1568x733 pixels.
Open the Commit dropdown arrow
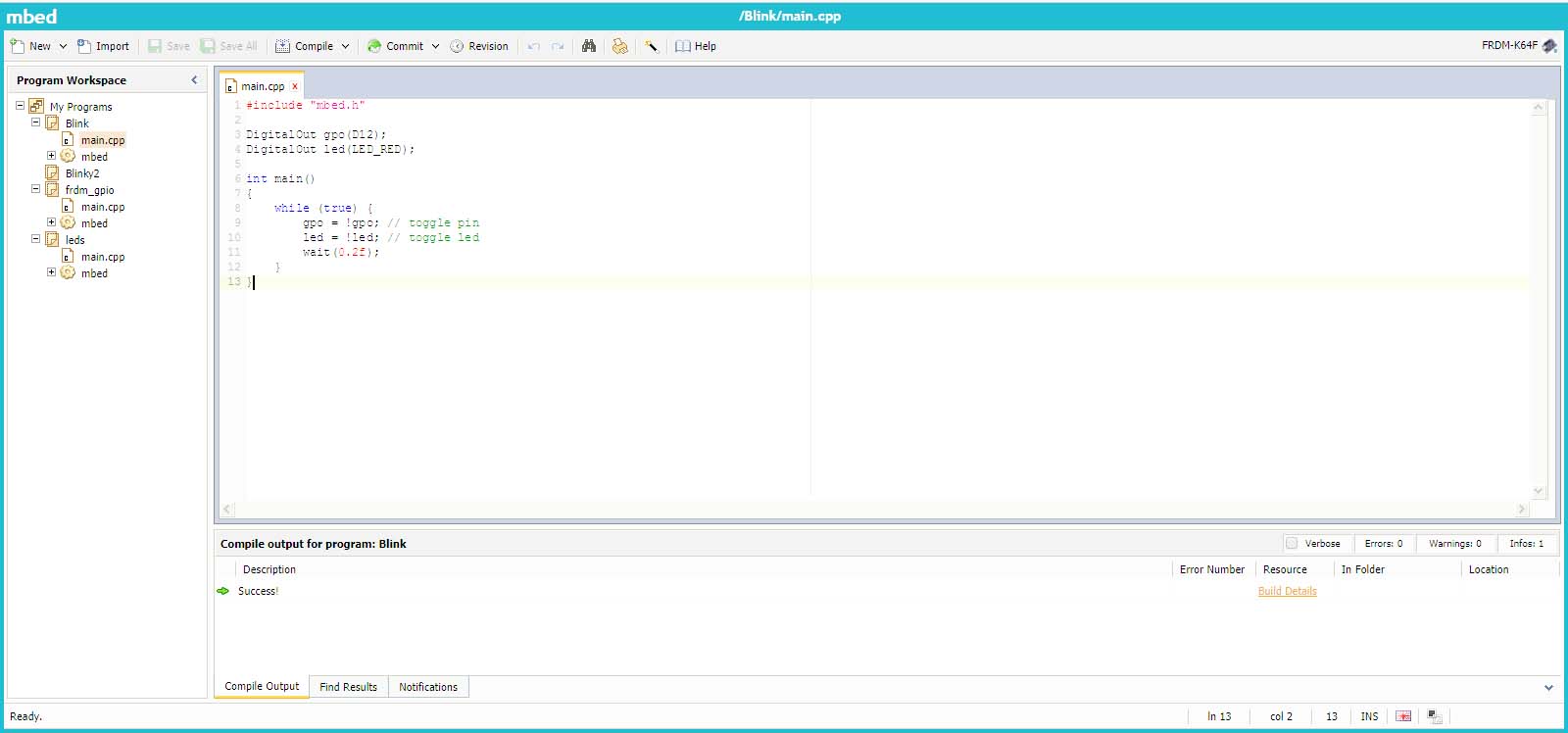pos(435,46)
